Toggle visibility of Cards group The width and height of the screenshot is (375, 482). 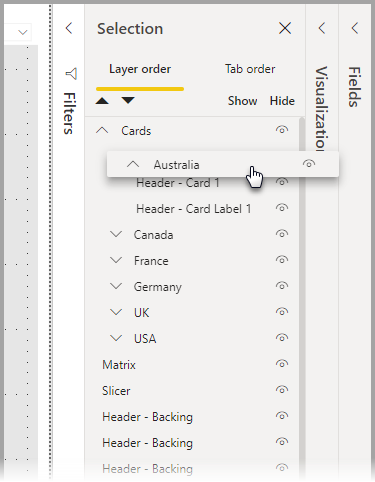[282, 130]
